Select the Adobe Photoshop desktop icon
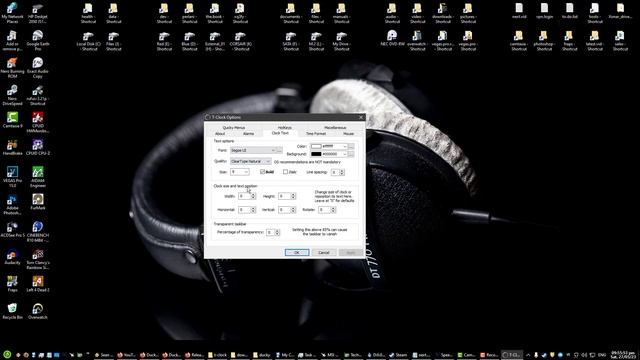This screenshot has height=360, width=640. coord(12,204)
